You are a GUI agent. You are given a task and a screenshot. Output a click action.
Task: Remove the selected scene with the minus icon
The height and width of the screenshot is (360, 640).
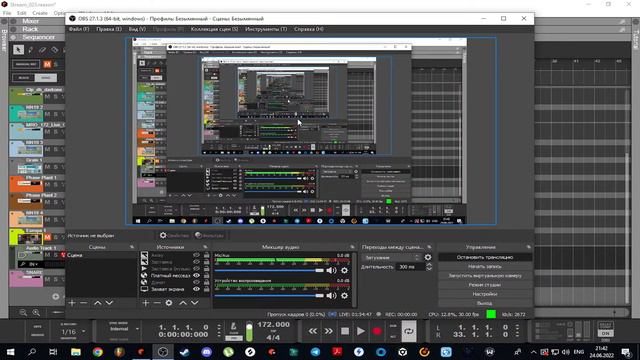pyautogui.click(x=84, y=303)
